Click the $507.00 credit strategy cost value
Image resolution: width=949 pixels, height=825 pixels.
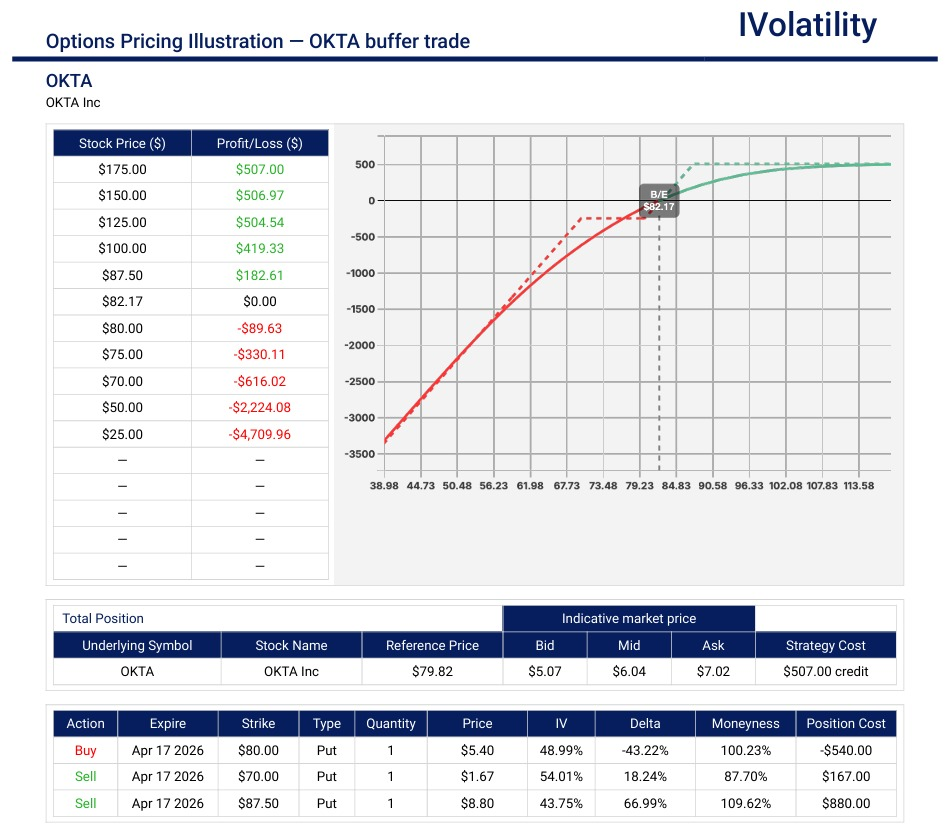click(x=825, y=671)
